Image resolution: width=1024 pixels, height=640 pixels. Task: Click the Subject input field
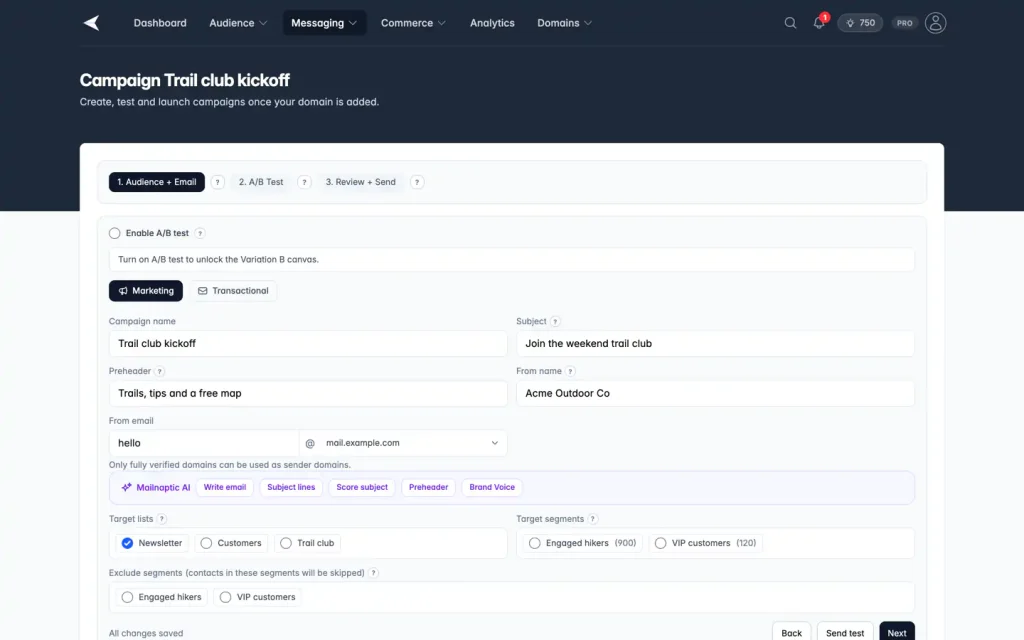point(715,344)
